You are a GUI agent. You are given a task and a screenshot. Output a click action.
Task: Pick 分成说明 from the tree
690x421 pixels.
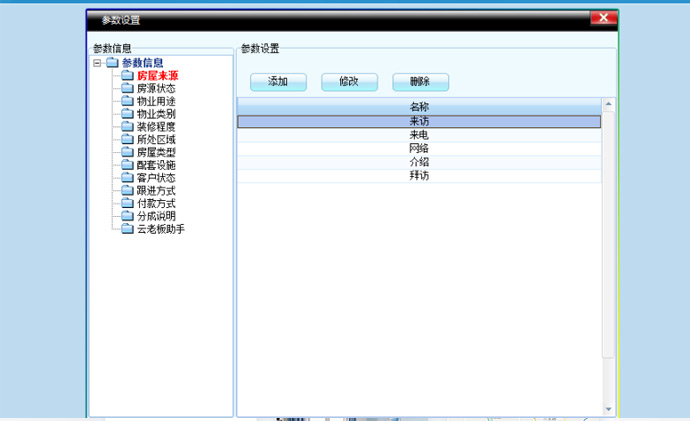(x=156, y=216)
